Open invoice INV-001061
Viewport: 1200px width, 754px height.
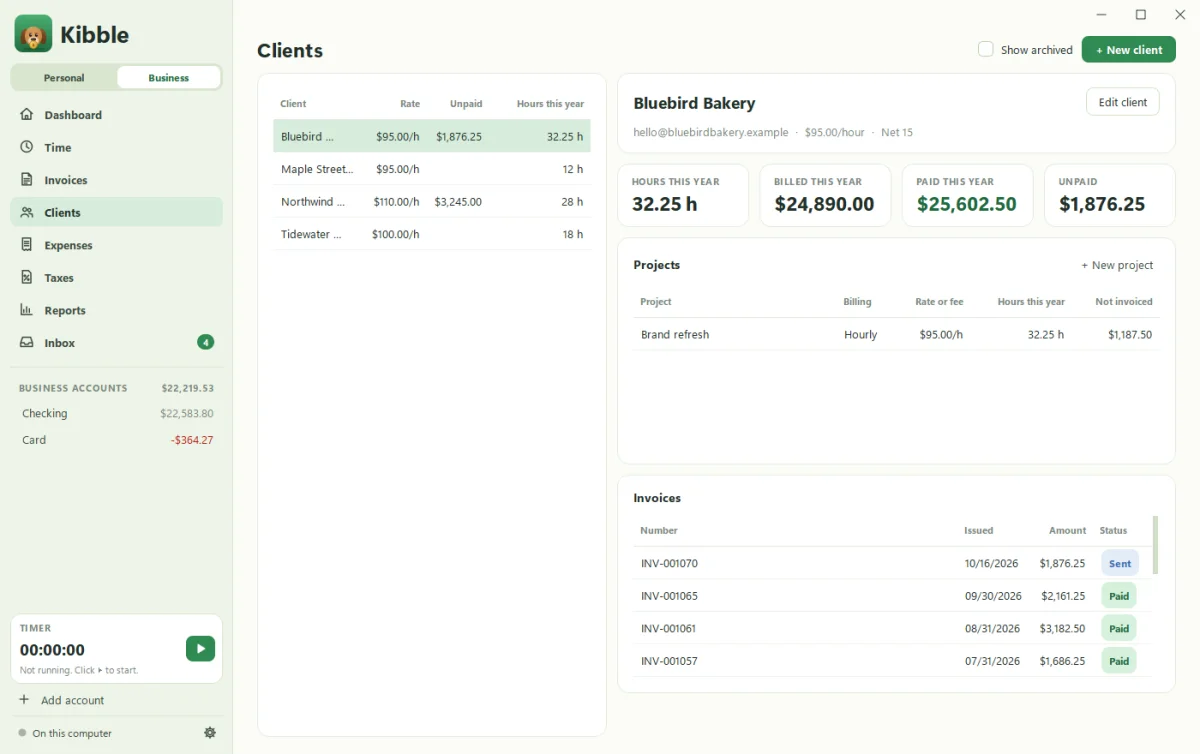coord(892,628)
